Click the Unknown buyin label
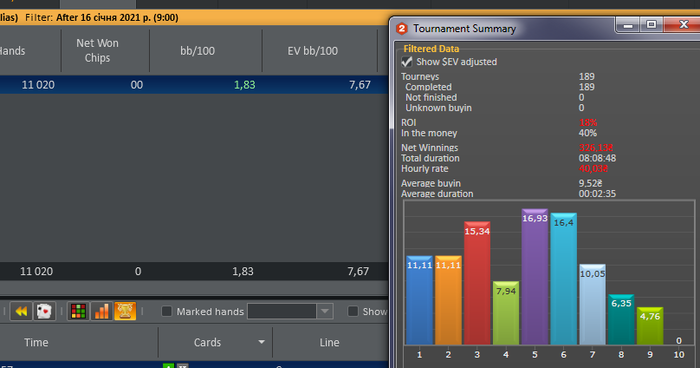700x368 pixels. click(438, 108)
